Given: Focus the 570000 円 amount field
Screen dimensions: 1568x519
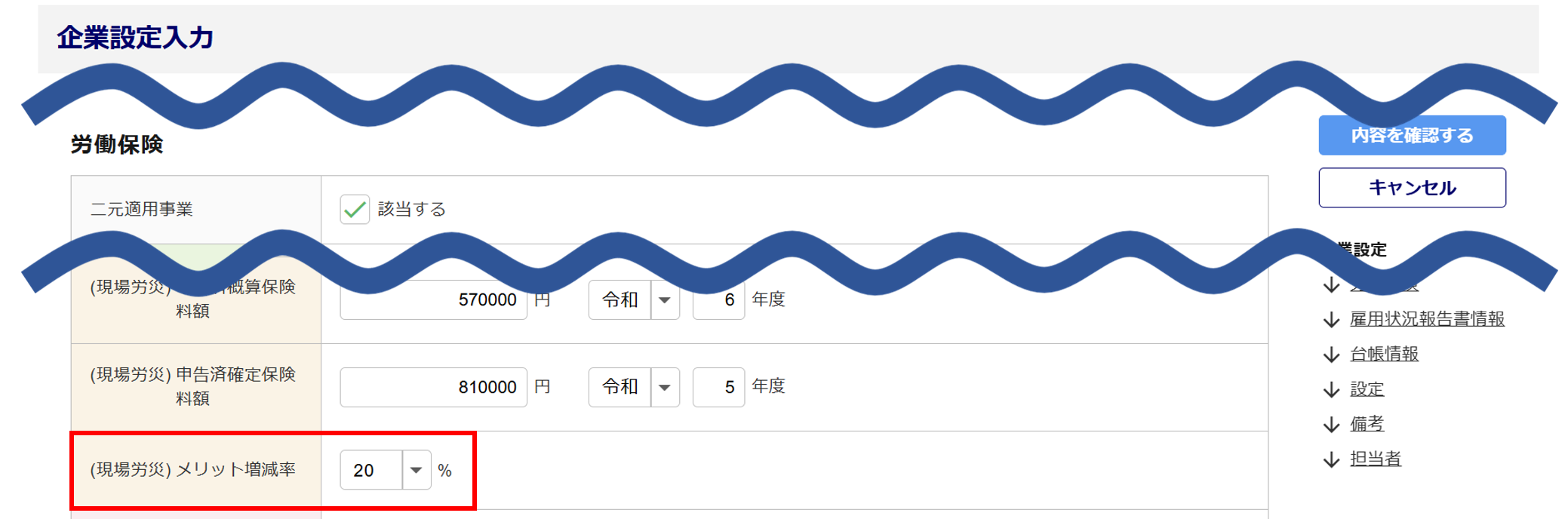Looking at the screenshot, I should (433, 300).
